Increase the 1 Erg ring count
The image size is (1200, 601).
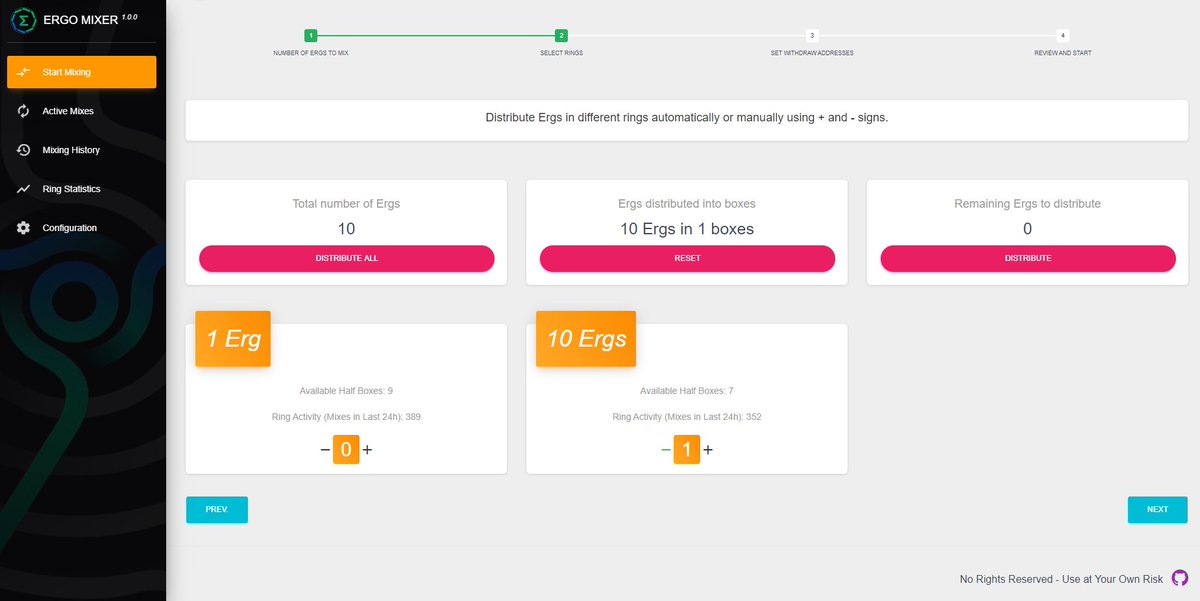pyautogui.click(x=367, y=450)
